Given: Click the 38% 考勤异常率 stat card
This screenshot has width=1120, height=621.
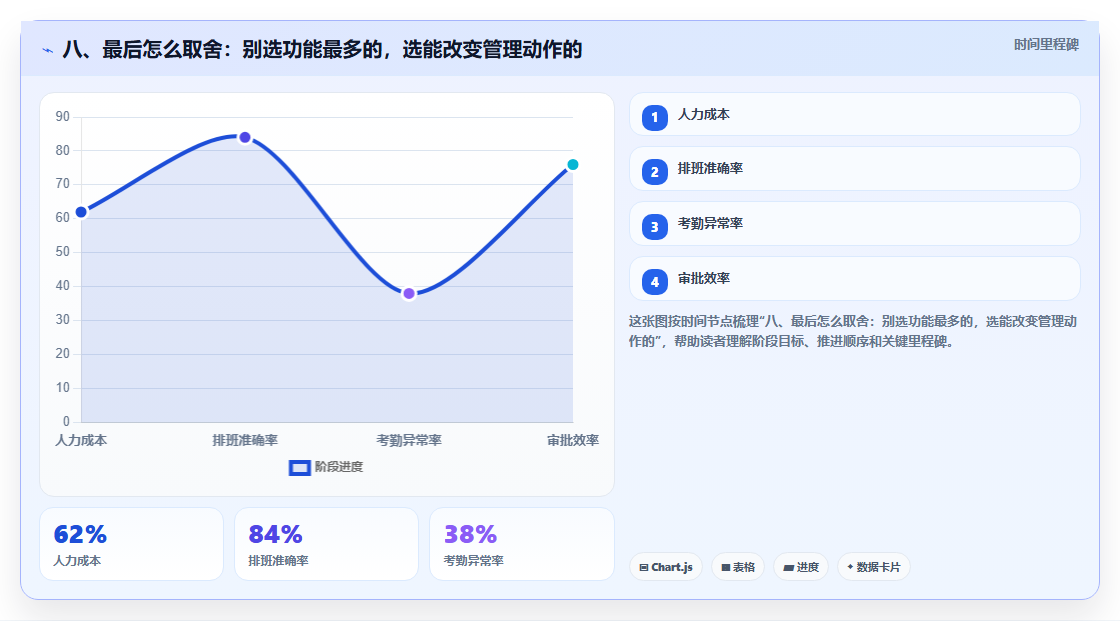Looking at the screenshot, I should [x=521, y=545].
